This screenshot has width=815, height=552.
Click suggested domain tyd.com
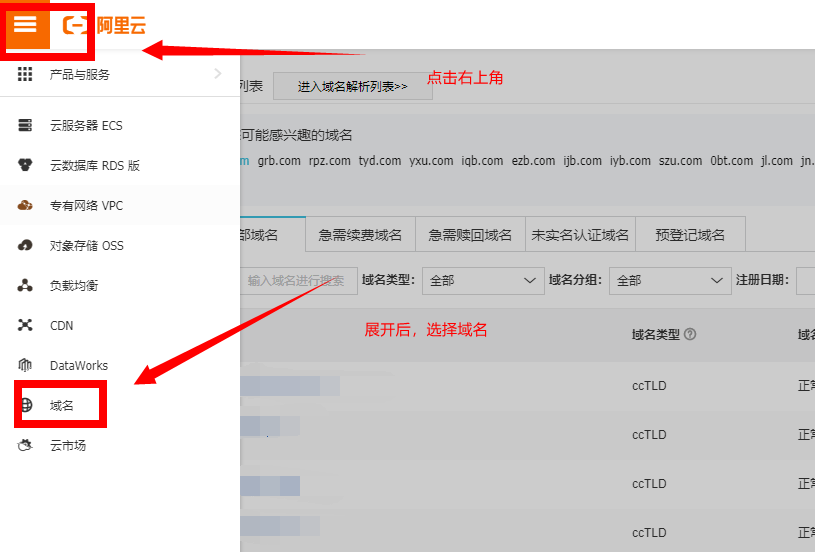[x=380, y=161]
